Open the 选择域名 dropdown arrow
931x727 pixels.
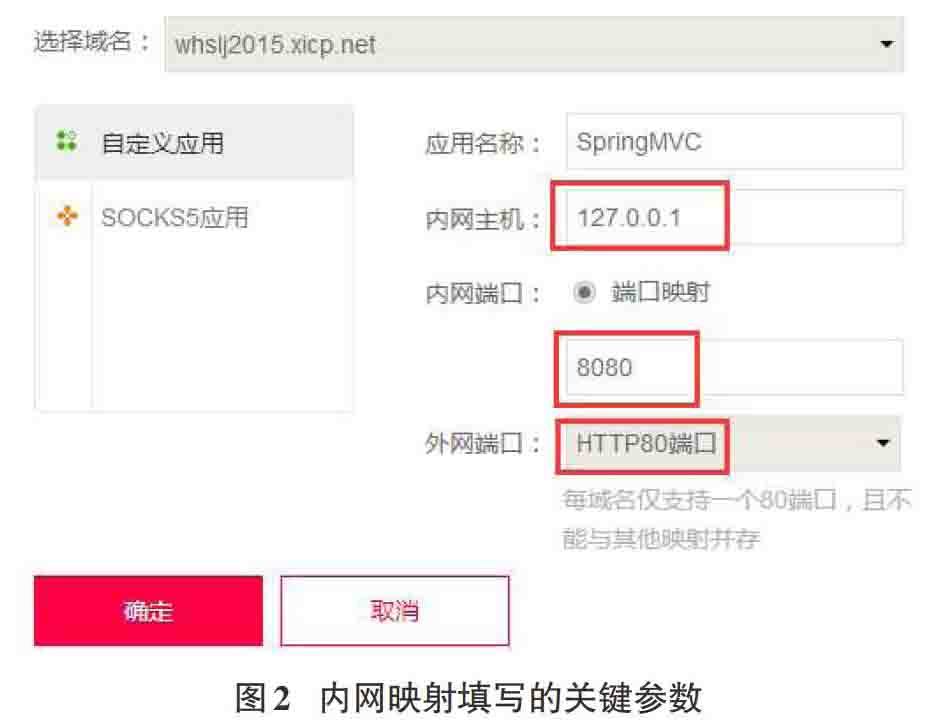tap(886, 44)
